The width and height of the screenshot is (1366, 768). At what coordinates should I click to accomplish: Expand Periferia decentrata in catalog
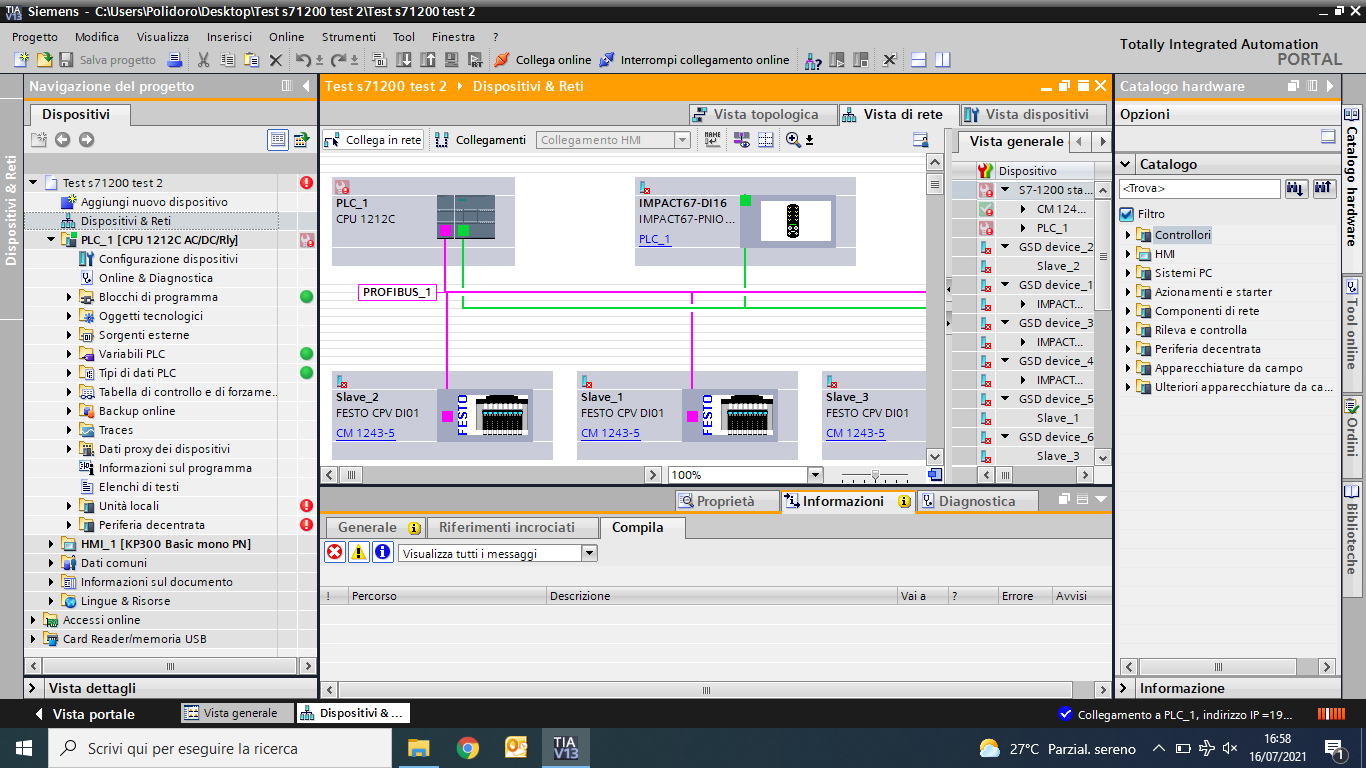(1128, 349)
